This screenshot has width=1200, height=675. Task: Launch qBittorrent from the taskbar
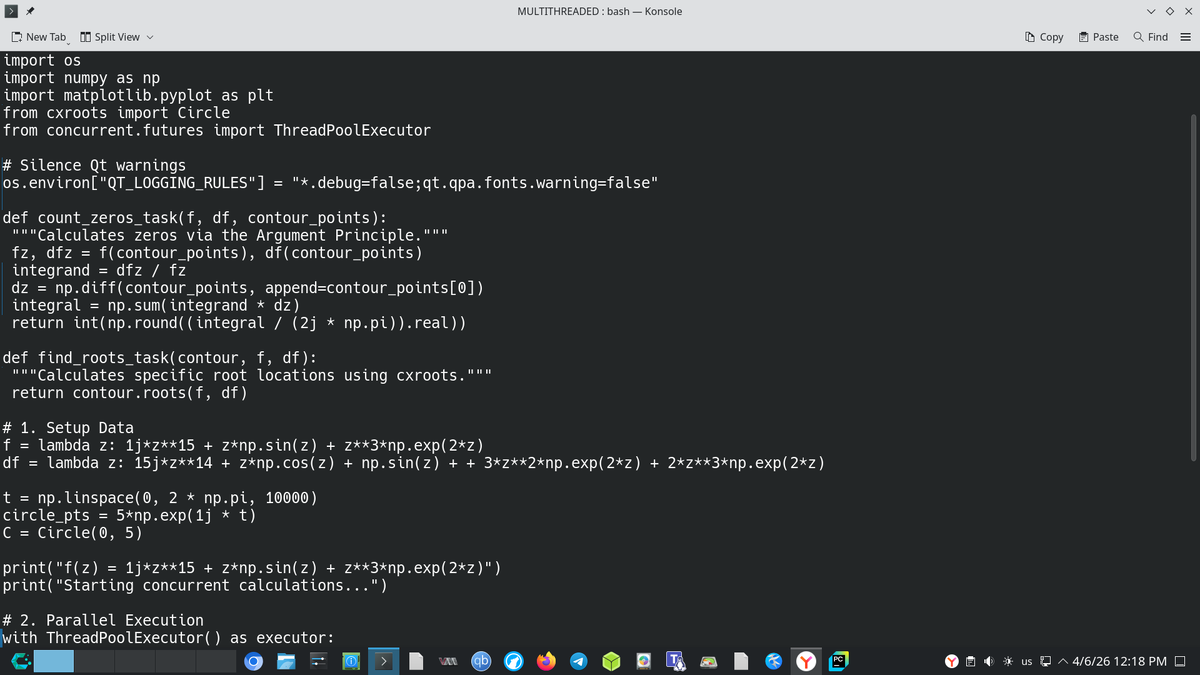[x=481, y=661]
